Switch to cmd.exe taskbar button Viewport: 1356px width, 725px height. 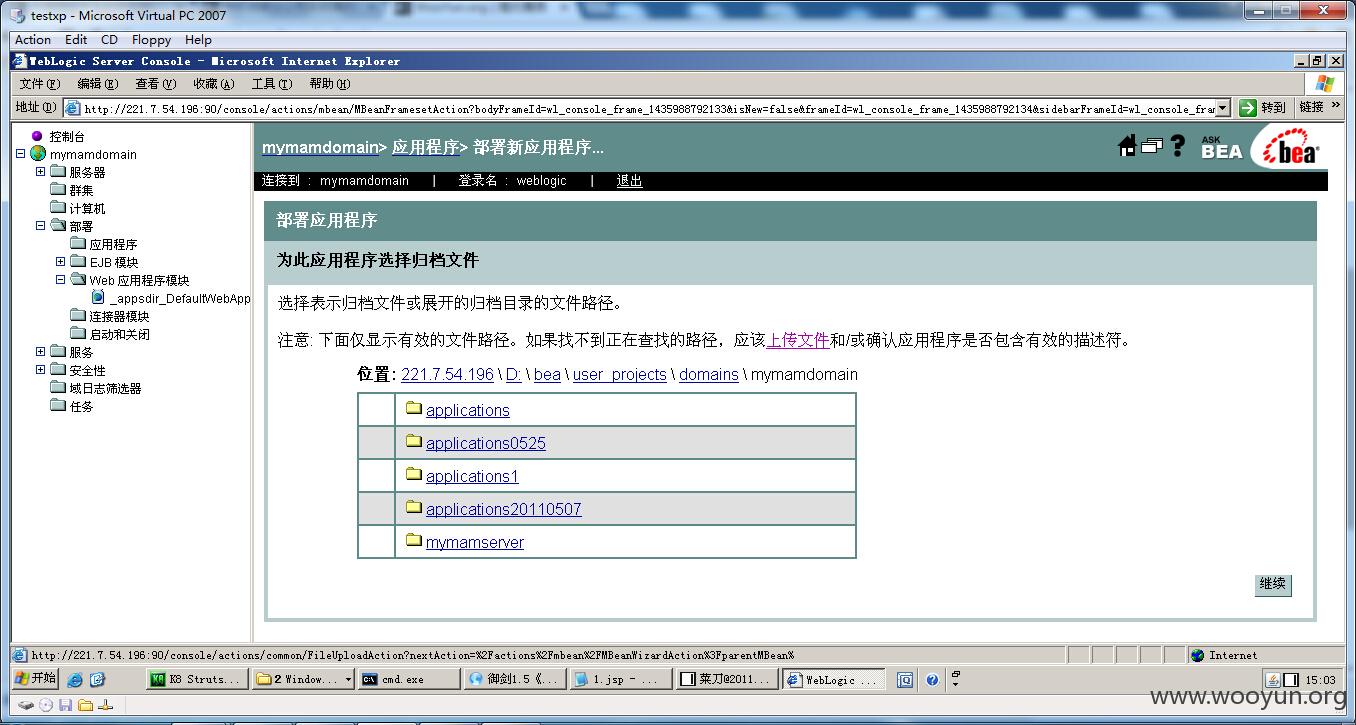point(410,680)
